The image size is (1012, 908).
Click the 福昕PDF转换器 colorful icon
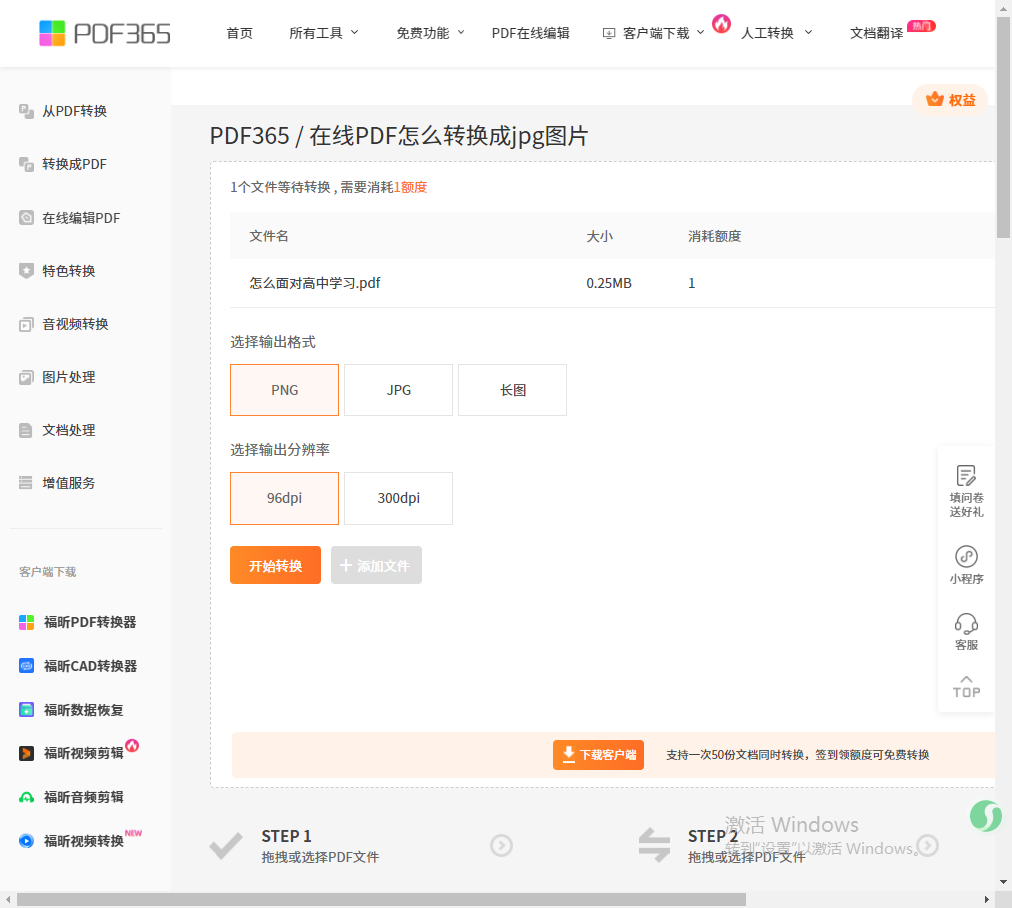(x=26, y=622)
